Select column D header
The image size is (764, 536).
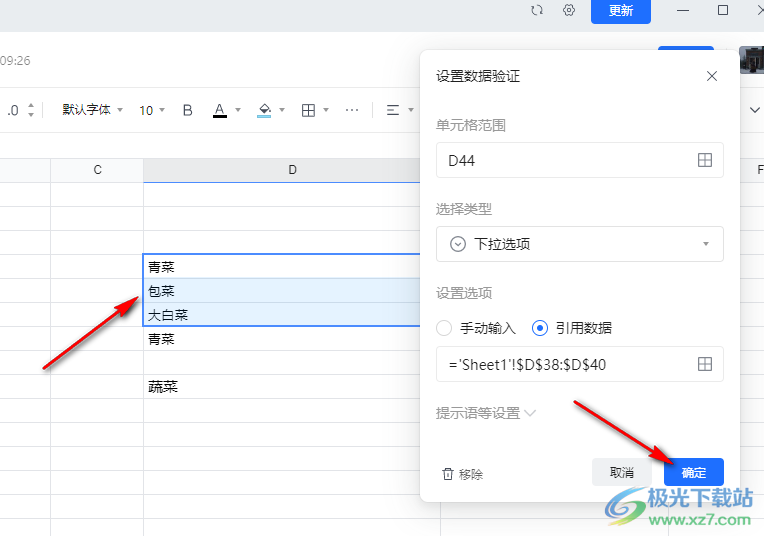292,170
